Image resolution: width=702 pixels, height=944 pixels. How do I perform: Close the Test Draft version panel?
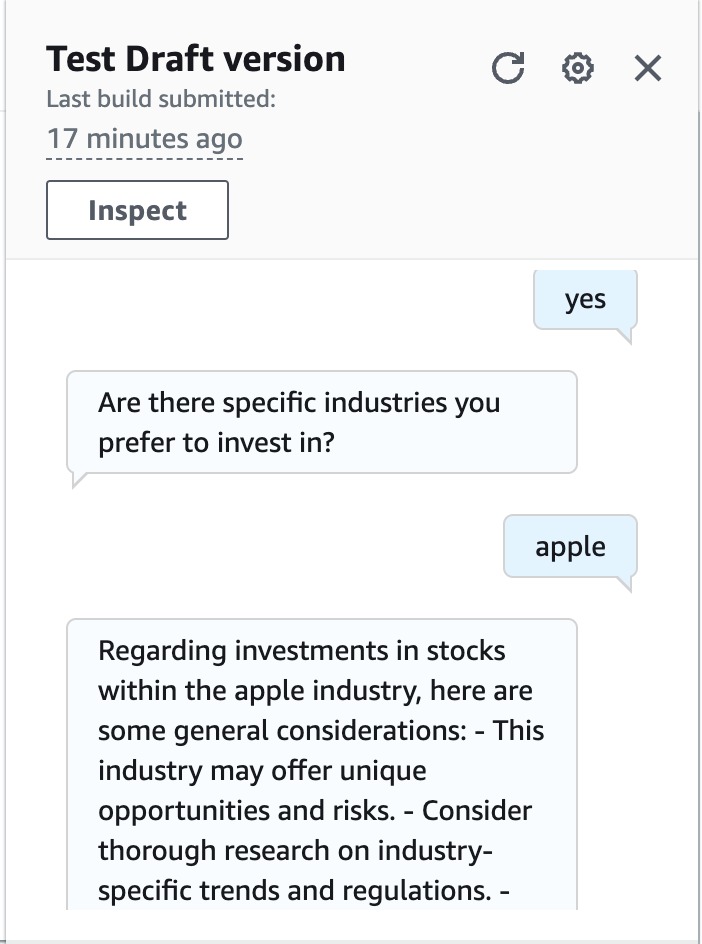tap(648, 68)
